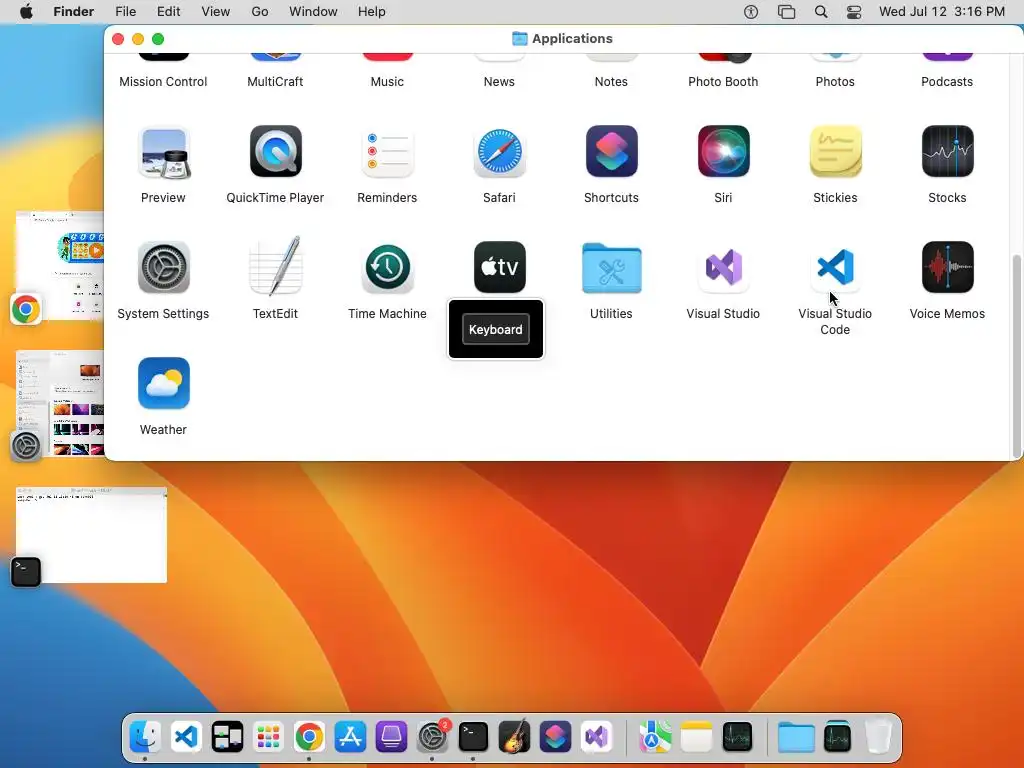Open Launchpad from the Dock
Image resolution: width=1024 pixels, height=768 pixels.
(x=268, y=737)
